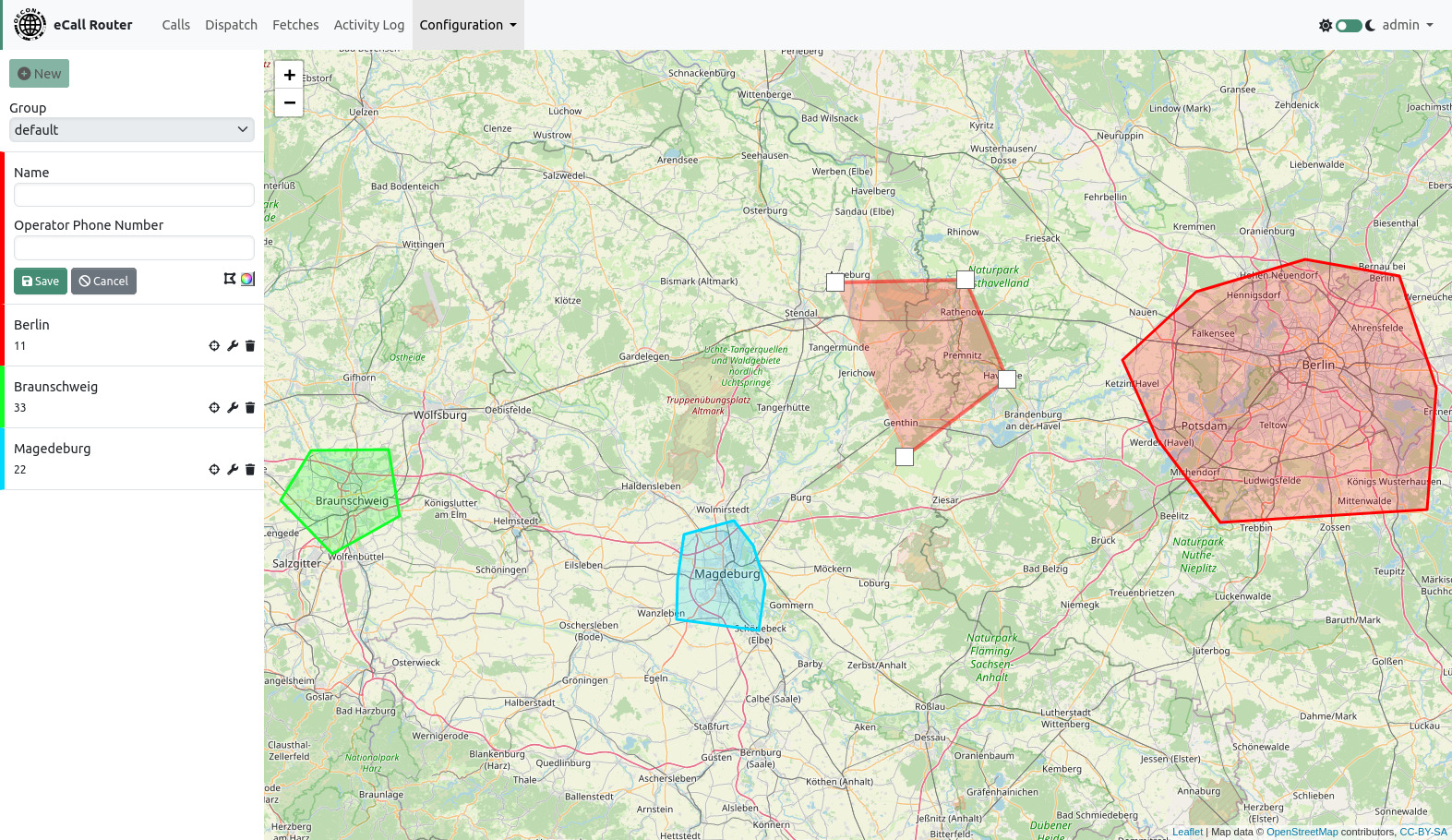Go to the Calls page

[175, 25]
